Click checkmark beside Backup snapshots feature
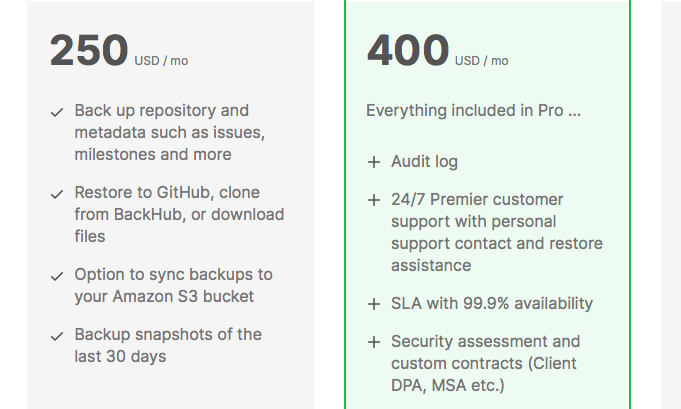 (x=57, y=336)
